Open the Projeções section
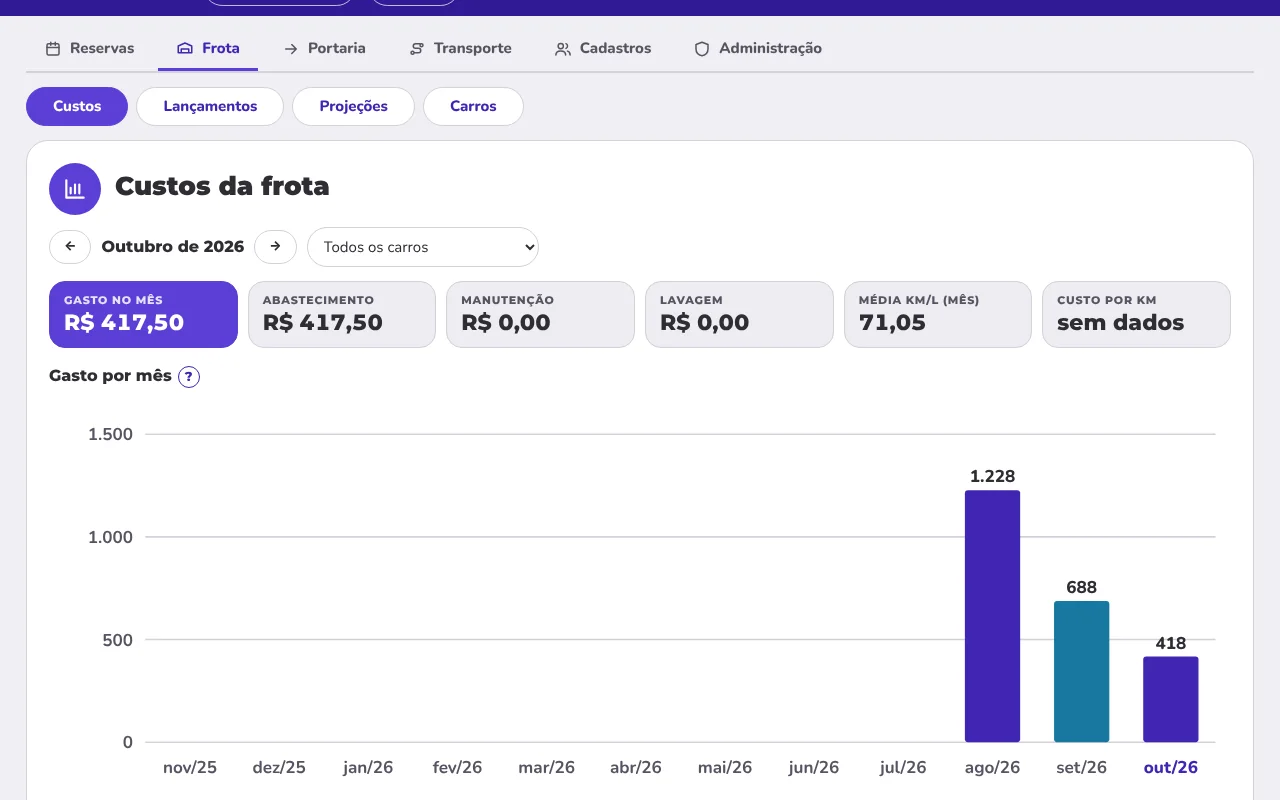The width and height of the screenshot is (1280, 800). [353, 106]
